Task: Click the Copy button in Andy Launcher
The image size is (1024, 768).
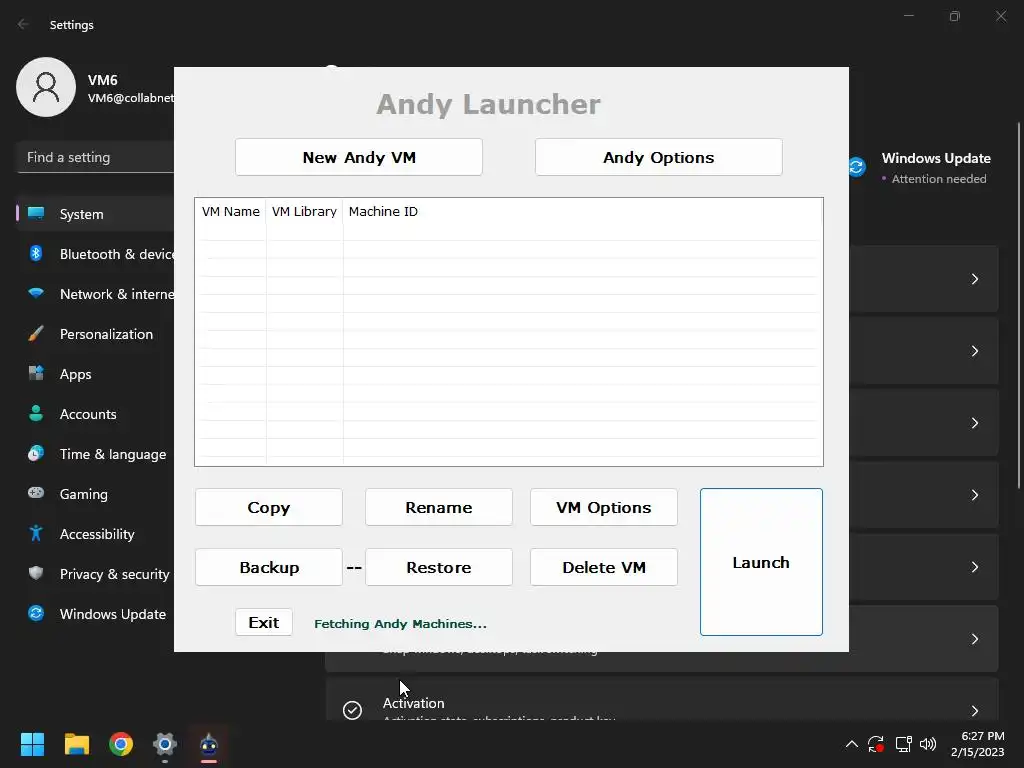Action: 268,507
